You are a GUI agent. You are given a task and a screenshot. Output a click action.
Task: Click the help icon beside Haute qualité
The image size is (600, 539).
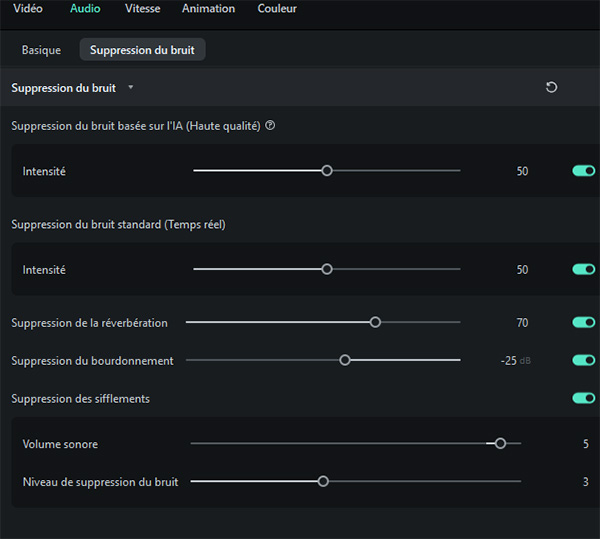coord(270,126)
